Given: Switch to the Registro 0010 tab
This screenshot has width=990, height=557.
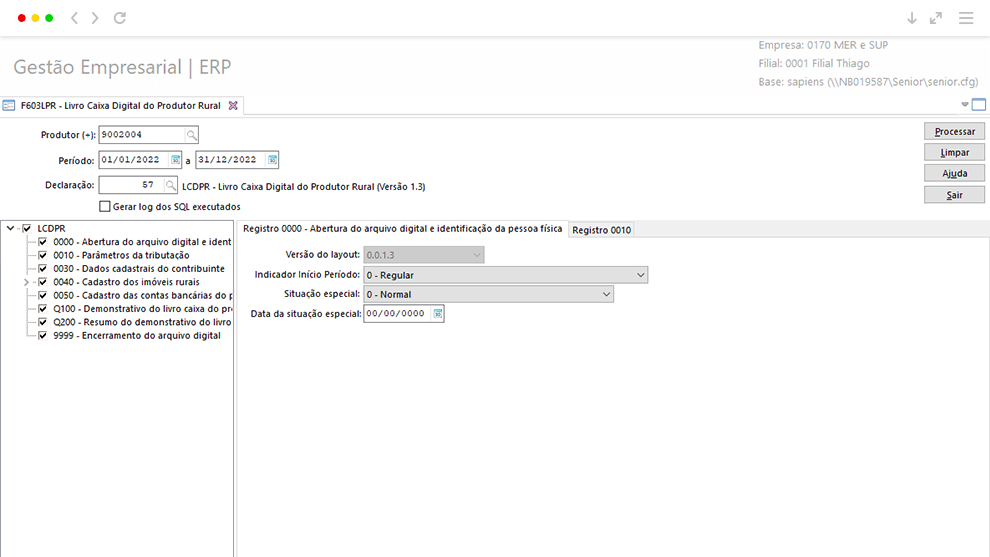Looking at the screenshot, I should coord(601,230).
